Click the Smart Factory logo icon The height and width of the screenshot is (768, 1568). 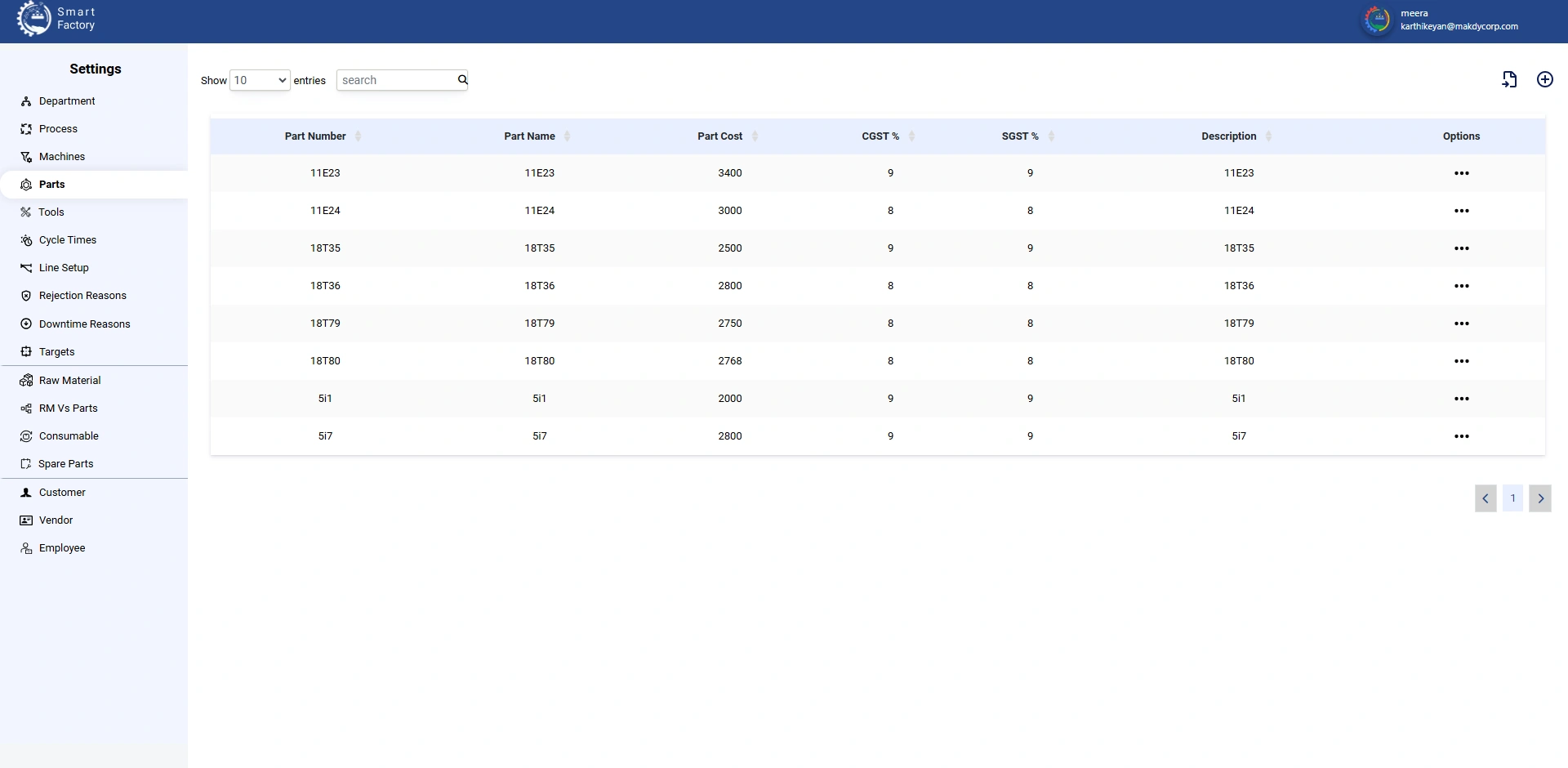point(34,18)
